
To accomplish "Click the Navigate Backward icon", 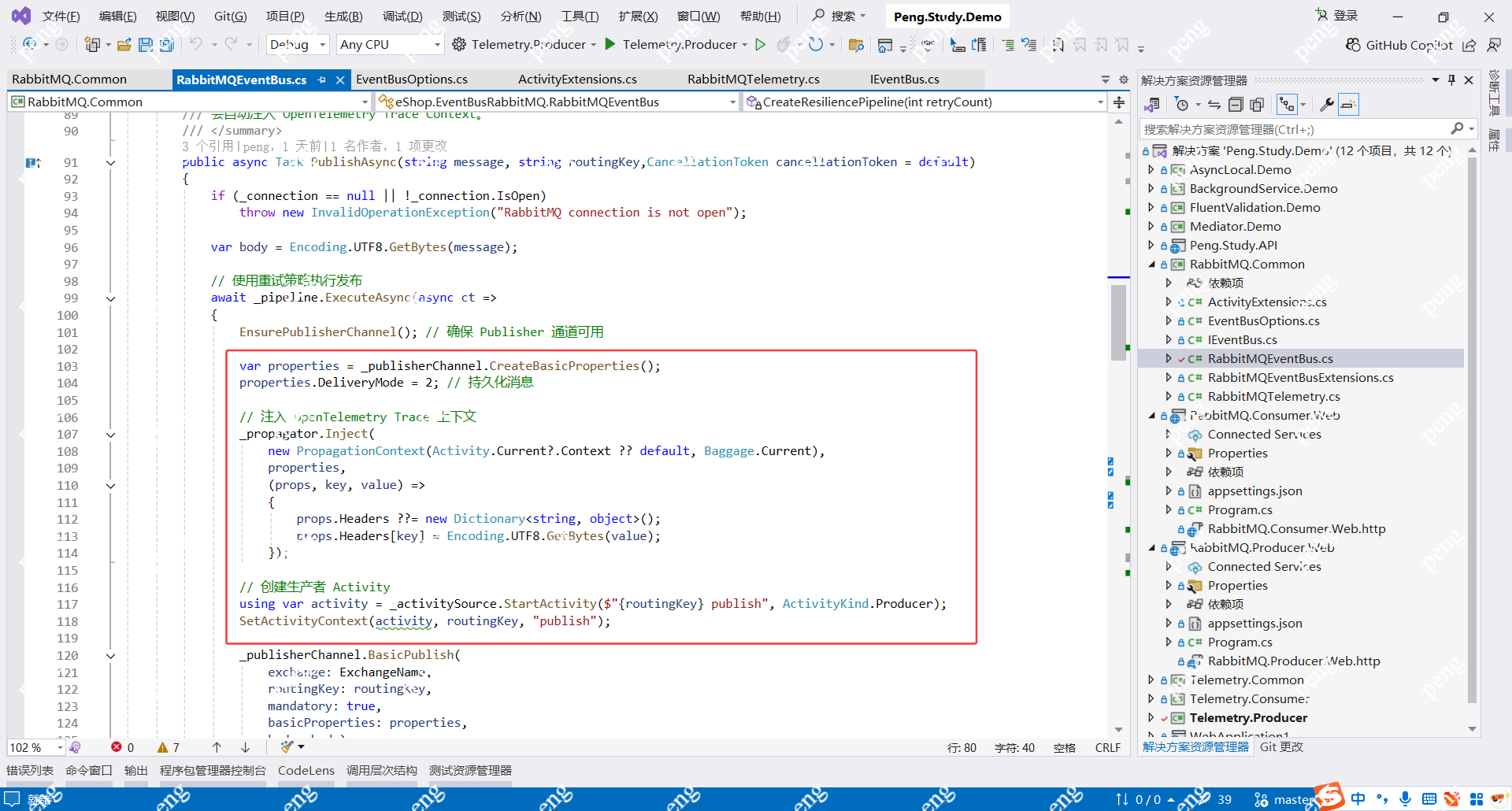I will 30,44.
